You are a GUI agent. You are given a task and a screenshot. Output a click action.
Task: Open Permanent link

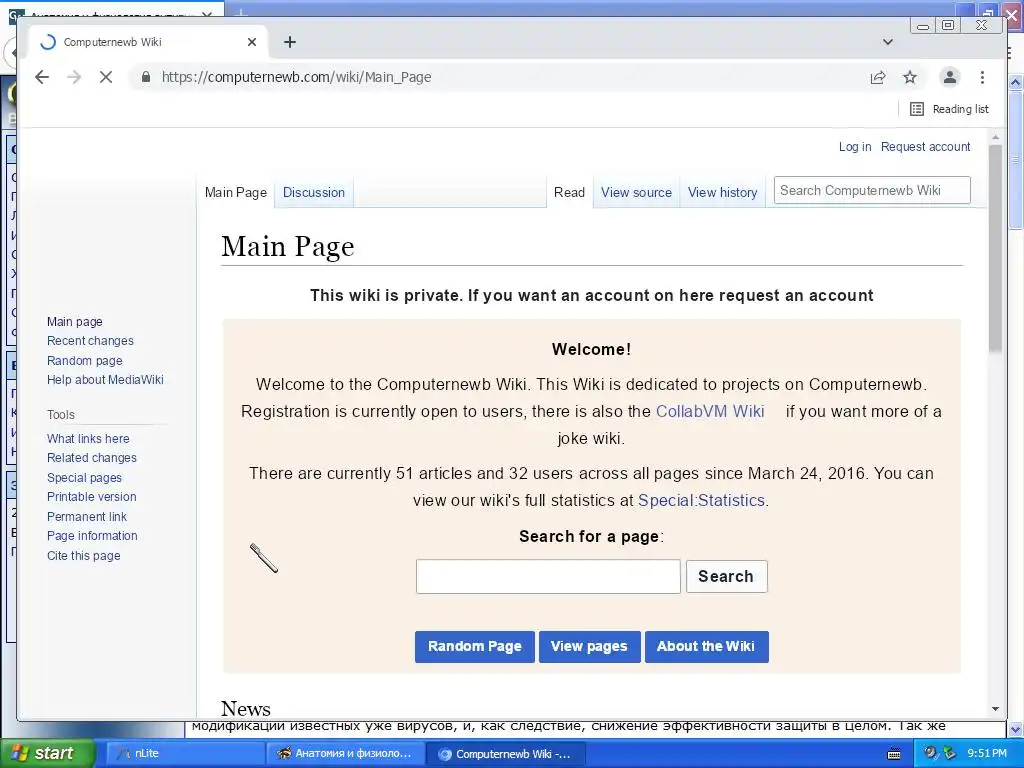point(87,517)
